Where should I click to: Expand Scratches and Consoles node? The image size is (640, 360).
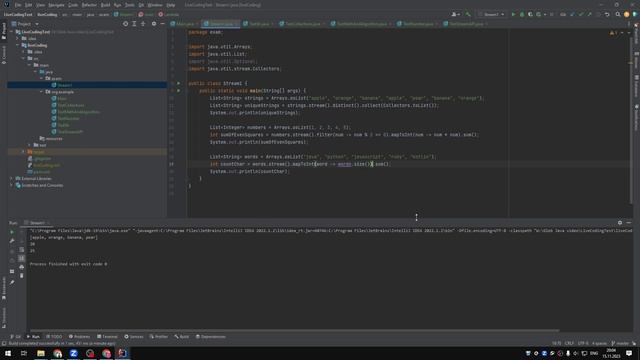11,185
